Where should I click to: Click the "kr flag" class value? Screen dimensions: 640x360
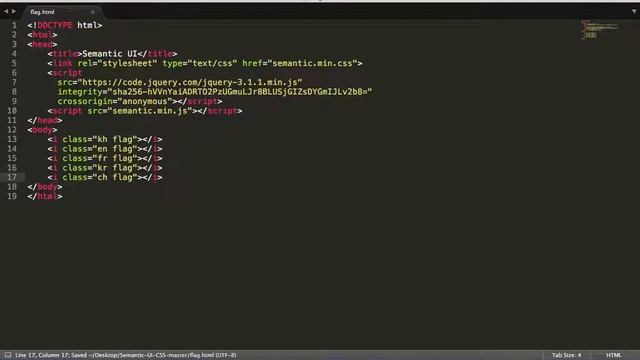coord(115,168)
